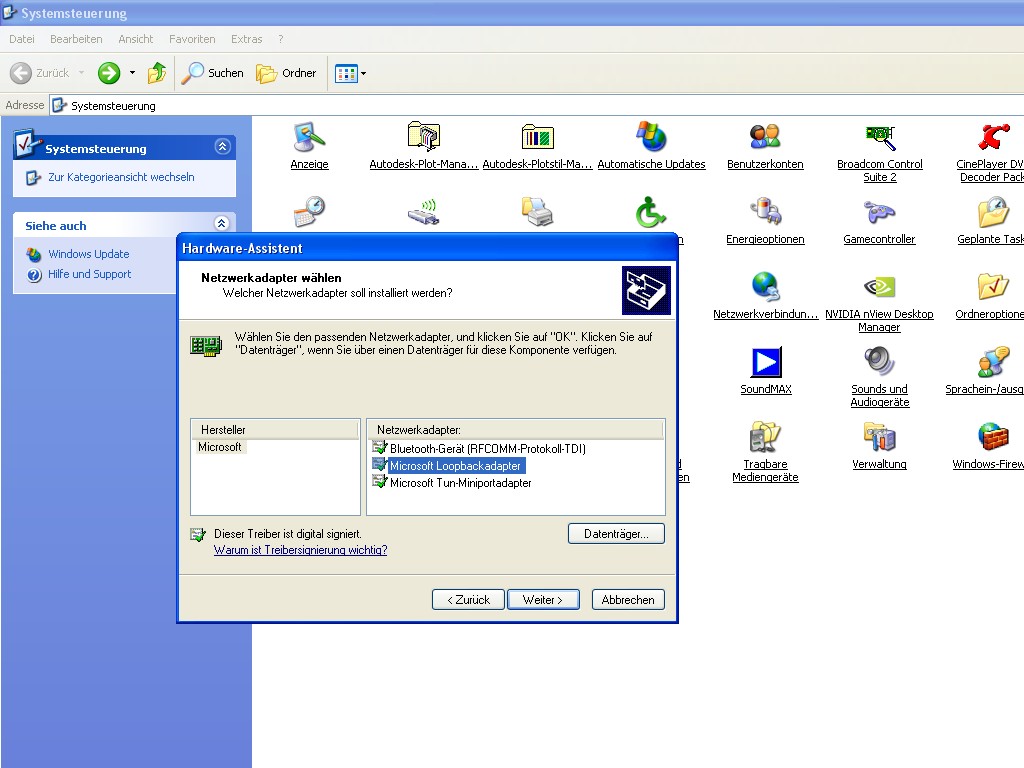
Task: Open the Extras menu
Action: pyautogui.click(x=246, y=39)
